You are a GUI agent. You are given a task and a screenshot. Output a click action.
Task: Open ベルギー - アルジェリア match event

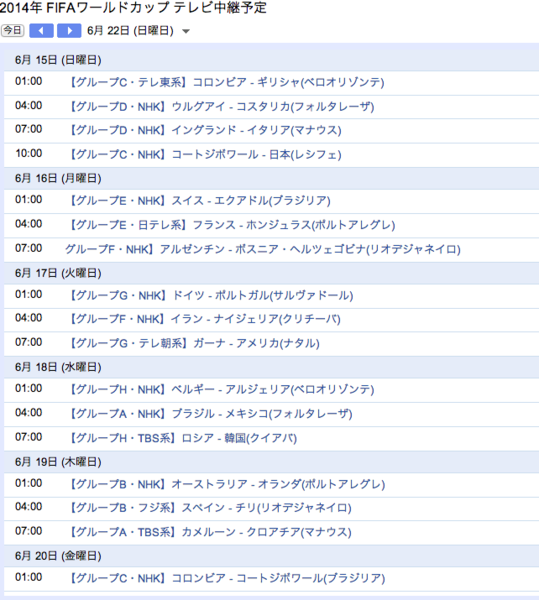221,390
